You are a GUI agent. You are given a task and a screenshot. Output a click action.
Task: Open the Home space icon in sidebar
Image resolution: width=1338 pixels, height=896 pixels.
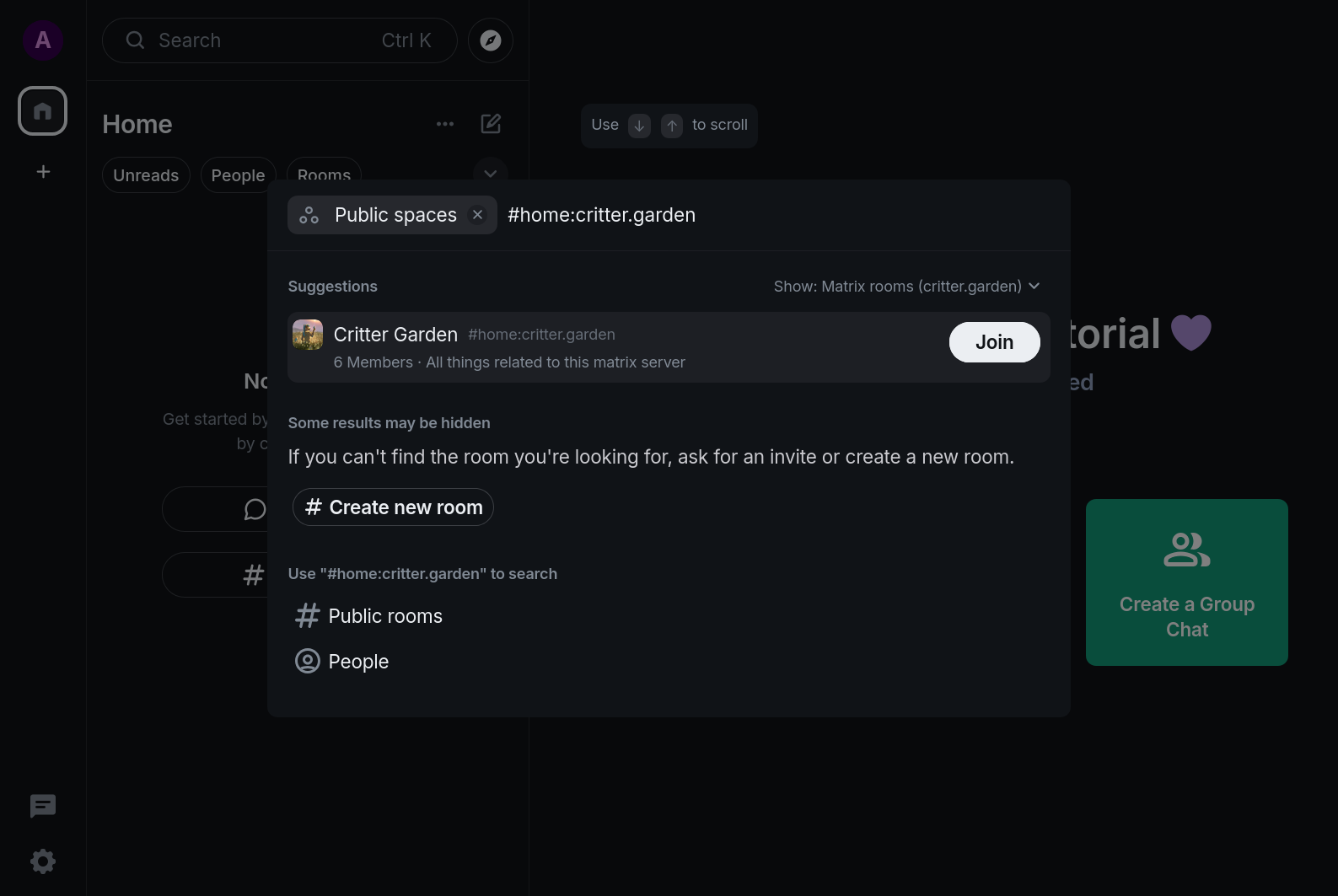[x=43, y=111]
